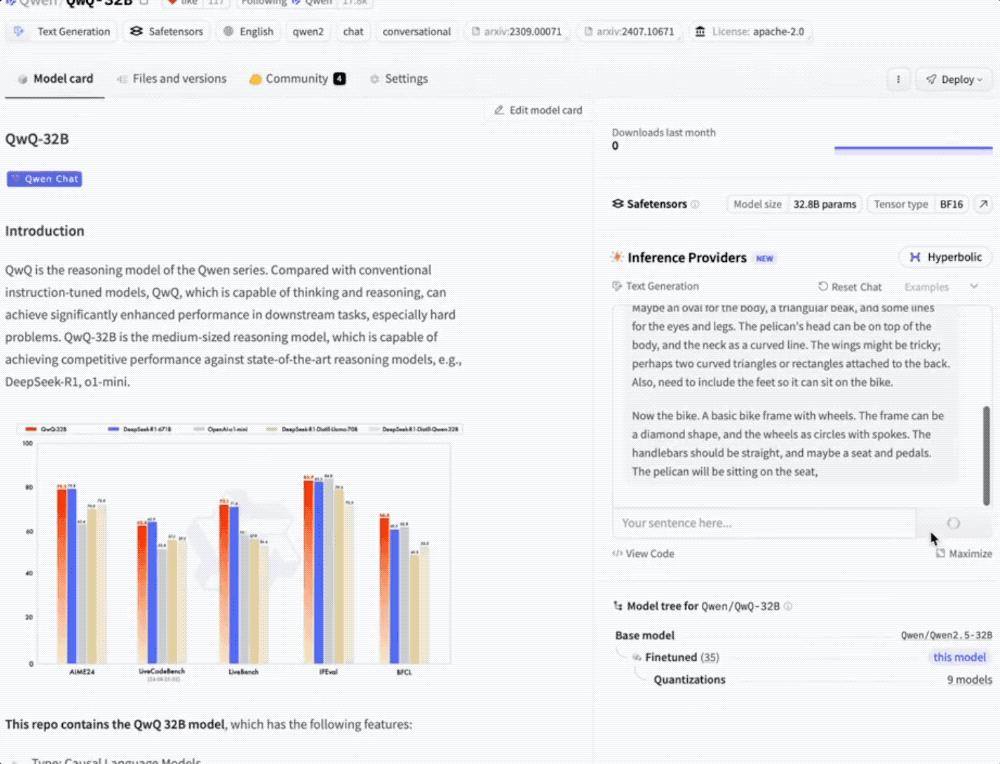
Task: Open the arxiv:2309.00071 paper tag
Action: click(517, 31)
